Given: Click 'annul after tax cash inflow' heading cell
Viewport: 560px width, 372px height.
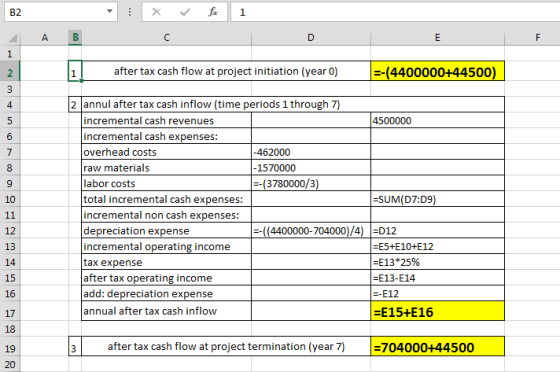Looking at the screenshot, I should click(x=293, y=104).
